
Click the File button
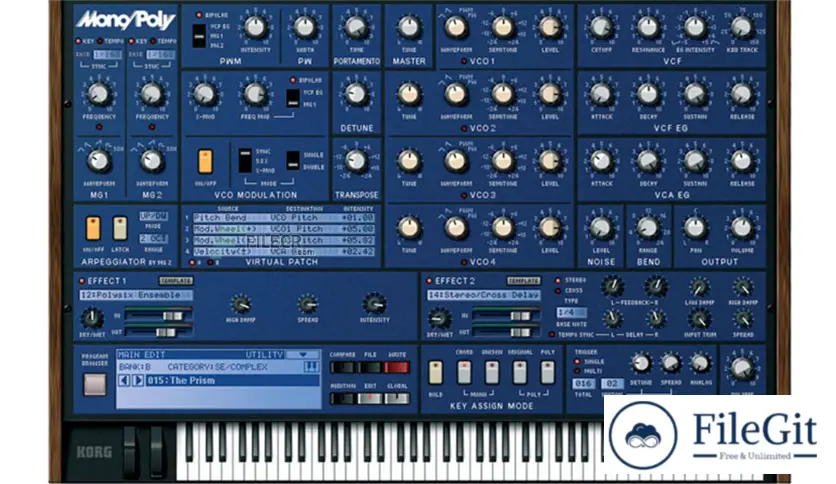(370, 367)
